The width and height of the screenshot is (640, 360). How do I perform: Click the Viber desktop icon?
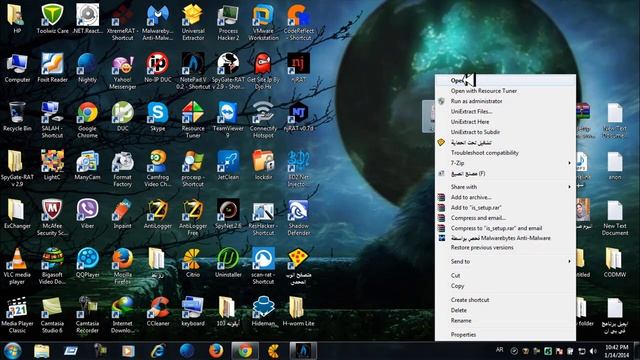[x=87, y=213]
